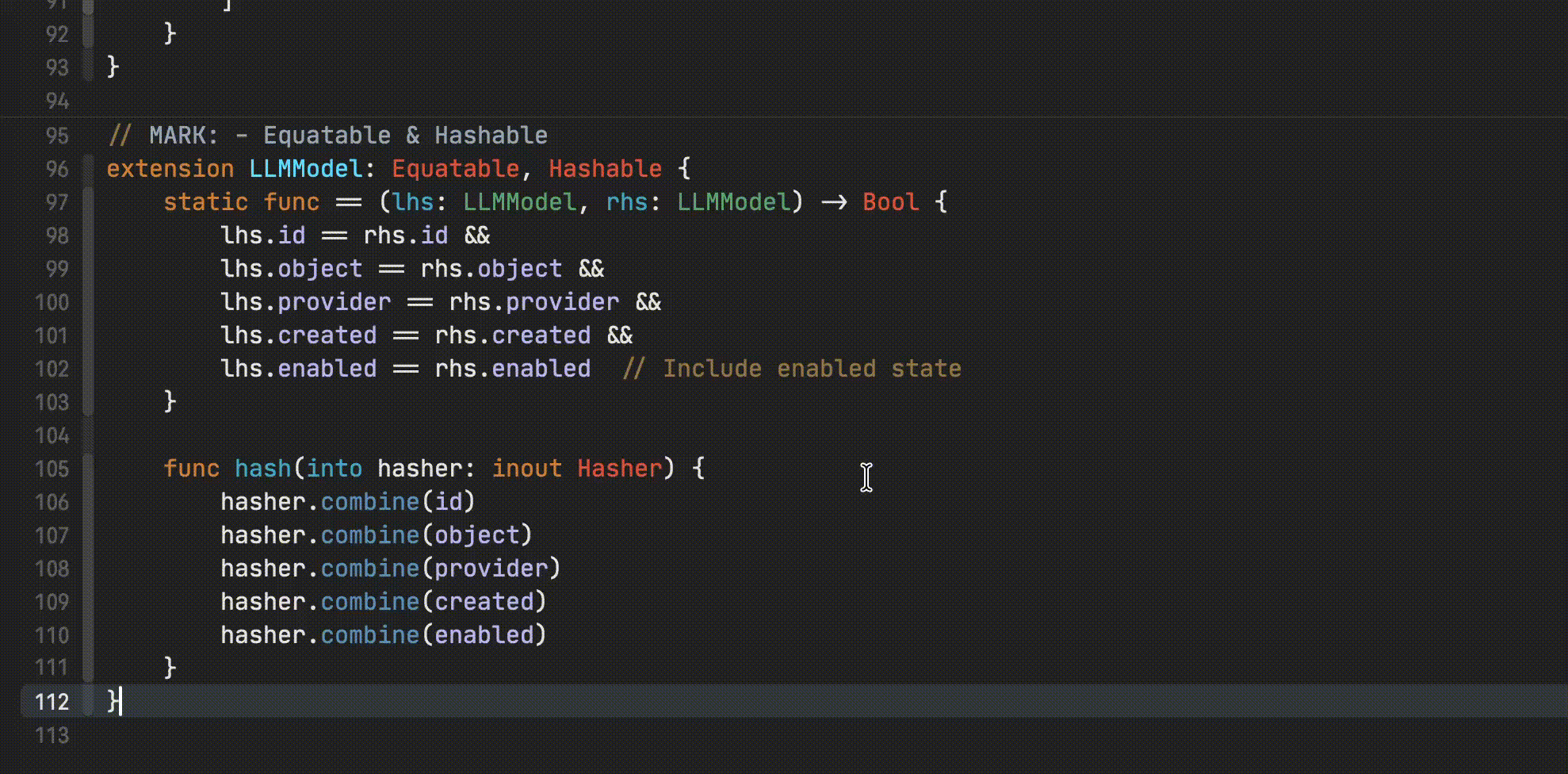The width and height of the screenshot is (1568, 774).
Task: Click the 'inout' keyword on line 105
Action: coord(527,469)
